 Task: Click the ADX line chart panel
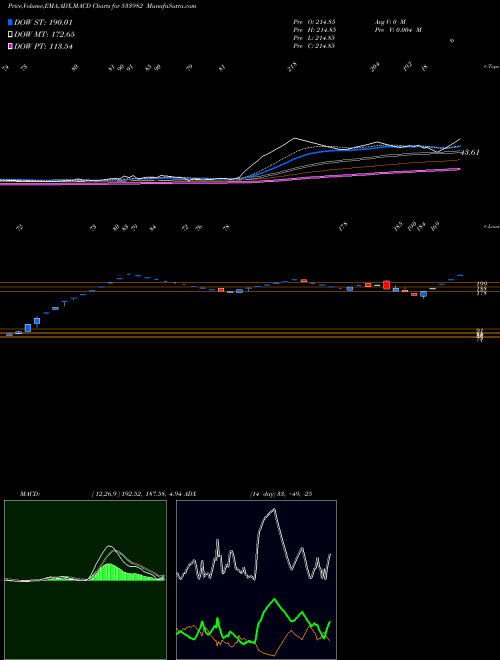[256, 580]
